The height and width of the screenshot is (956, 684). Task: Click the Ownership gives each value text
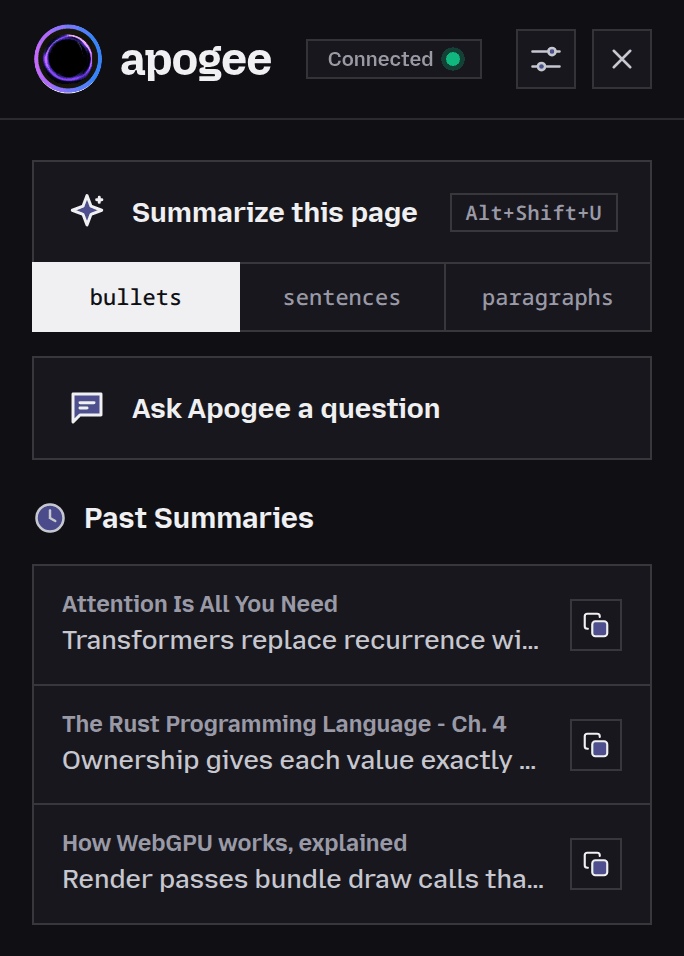coord(299,760)
